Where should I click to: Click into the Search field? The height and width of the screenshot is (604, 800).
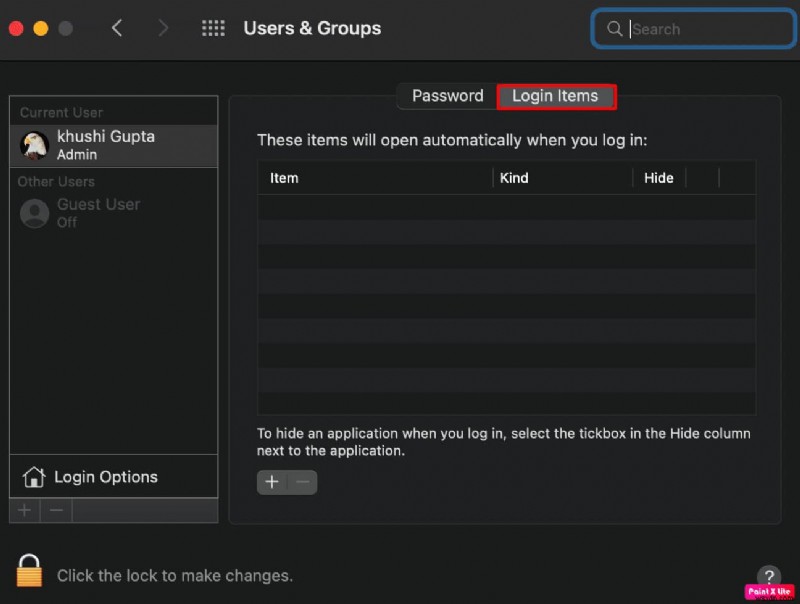(x=694, y=29)
